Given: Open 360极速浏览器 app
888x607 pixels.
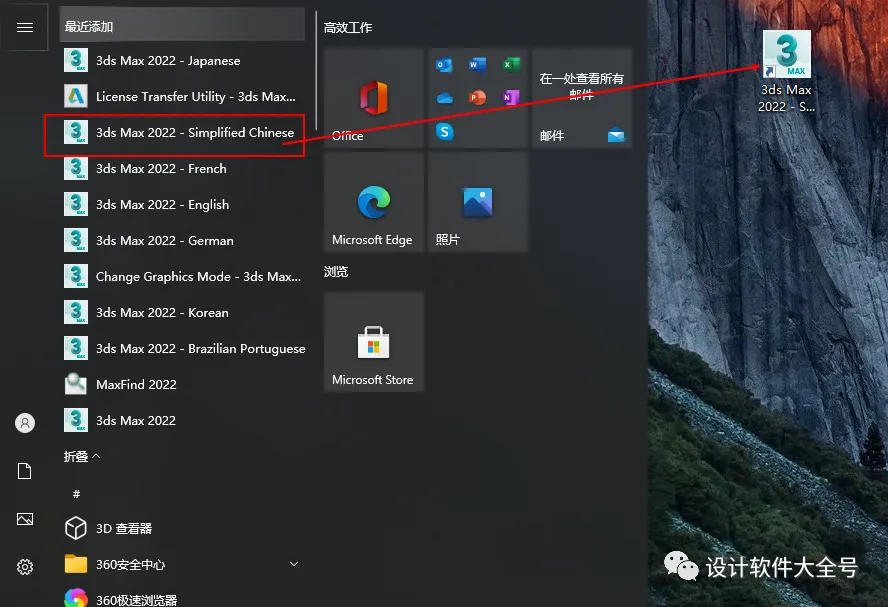Looking at the screenshot, I should (182, 599).
